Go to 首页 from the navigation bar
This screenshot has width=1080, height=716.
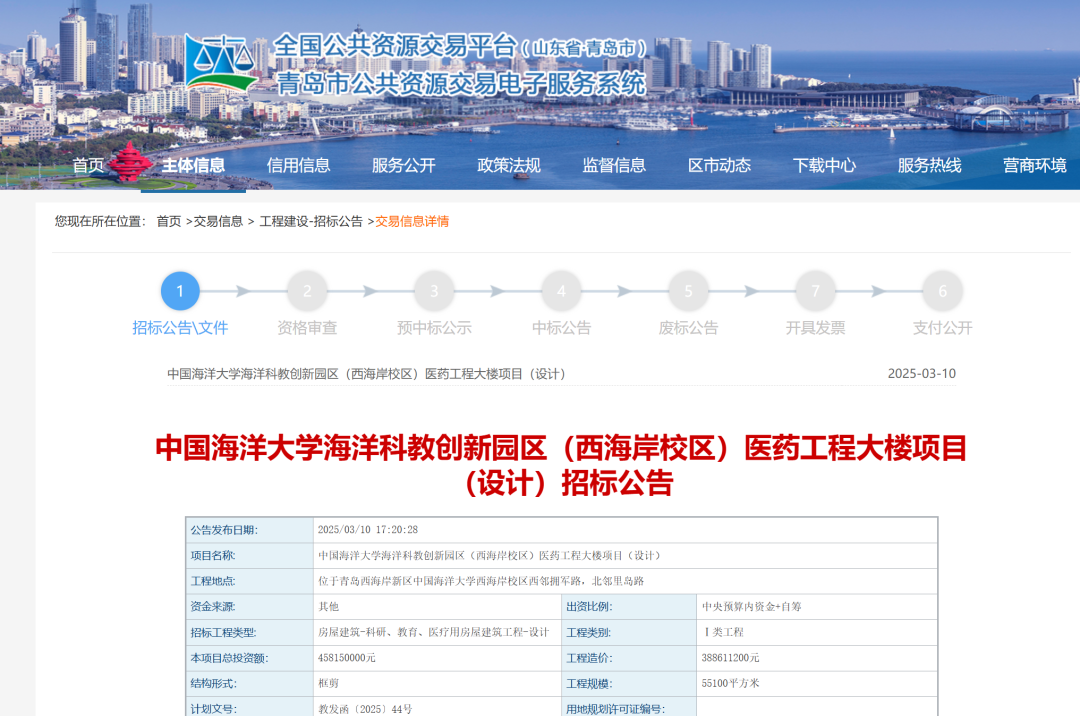(87, 165)
